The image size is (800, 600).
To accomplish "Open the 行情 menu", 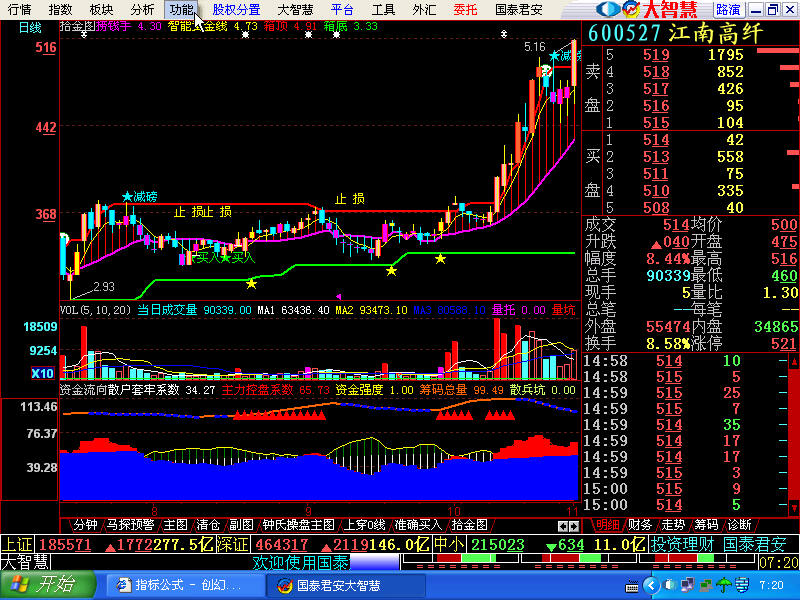I will pos(19,9).
